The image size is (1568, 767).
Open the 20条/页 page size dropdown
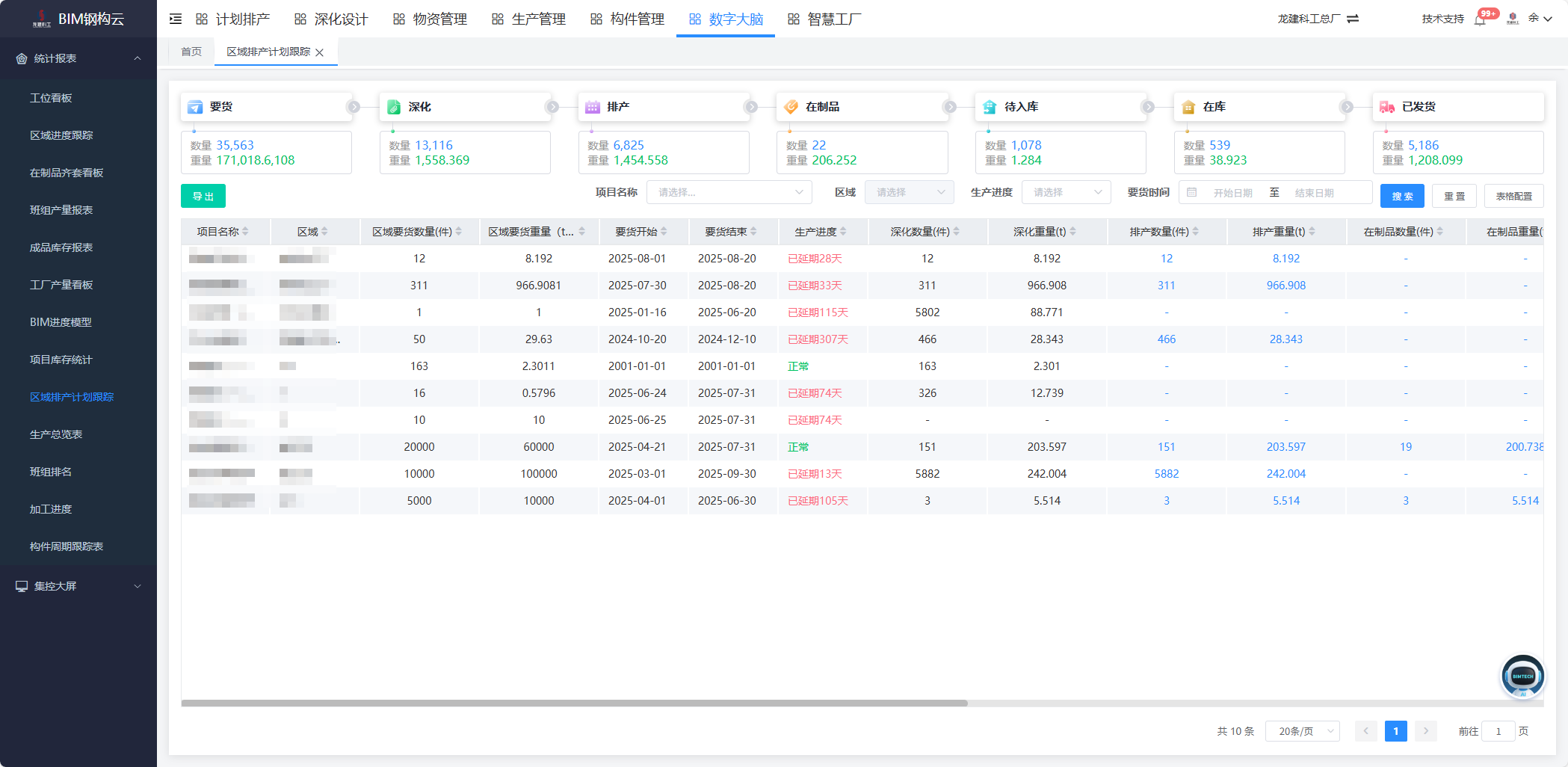(x=1303, y=731)
